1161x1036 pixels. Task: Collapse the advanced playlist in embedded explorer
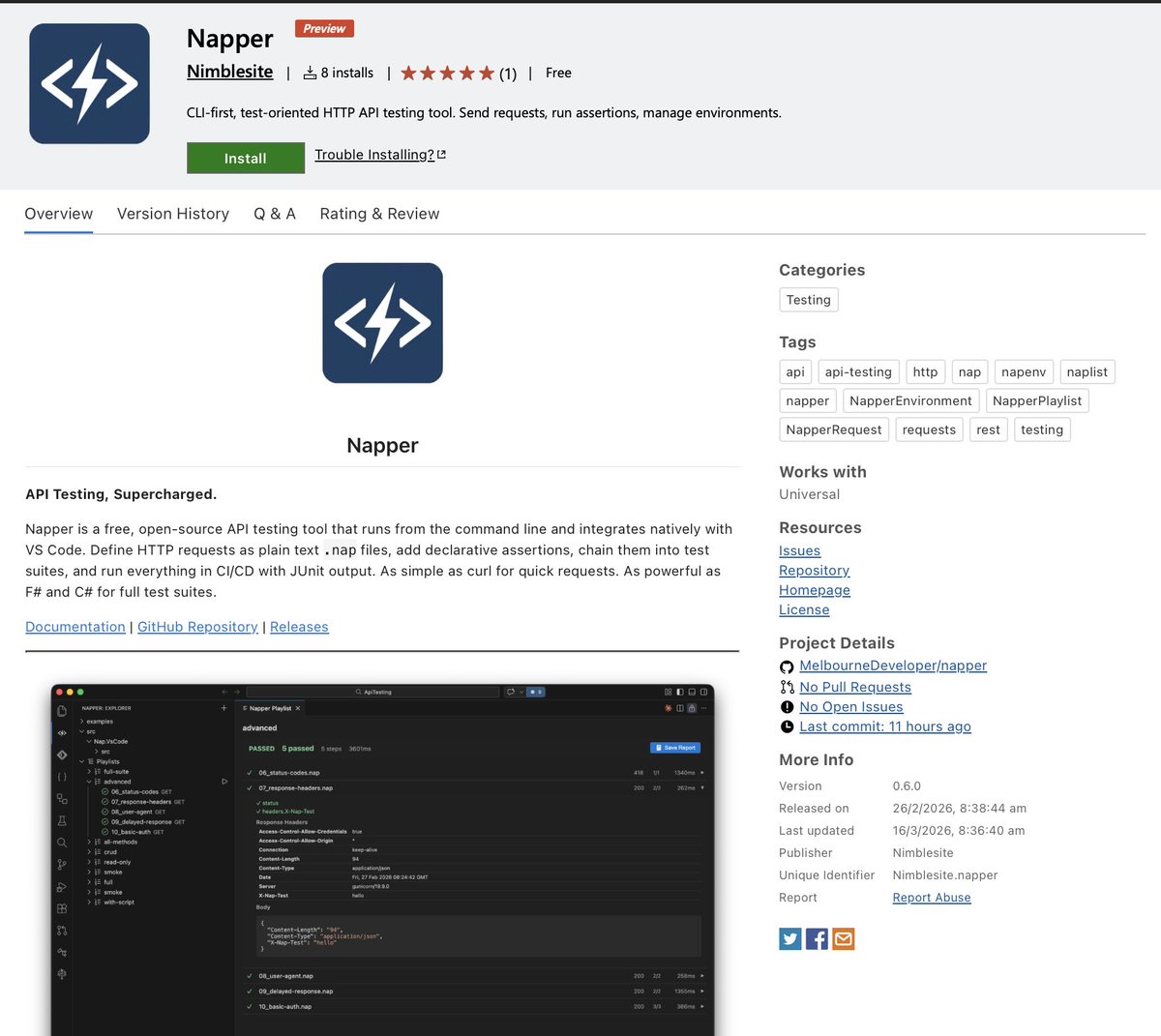[89, 782]
